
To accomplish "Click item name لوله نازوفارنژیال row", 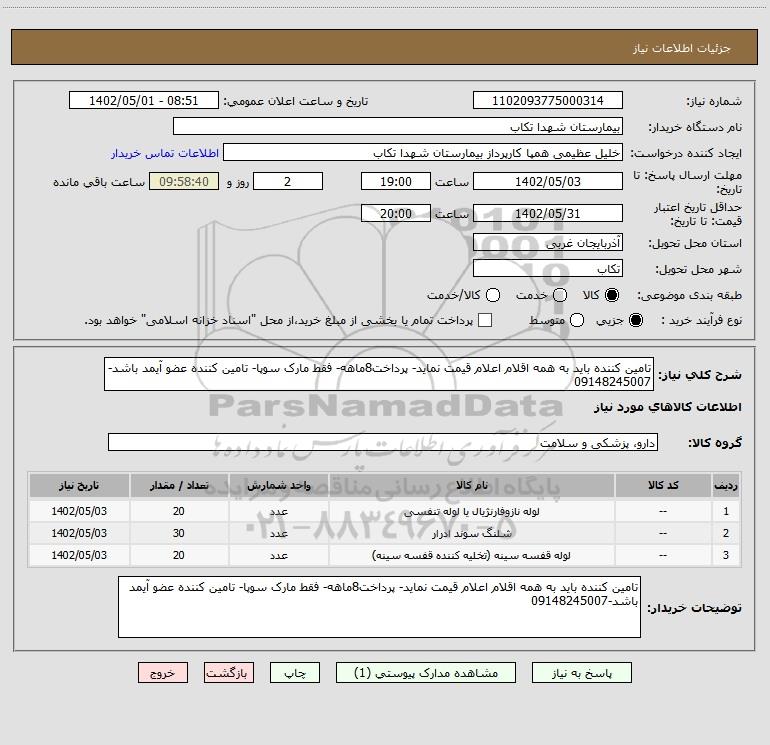I will [x=471, y=511].
